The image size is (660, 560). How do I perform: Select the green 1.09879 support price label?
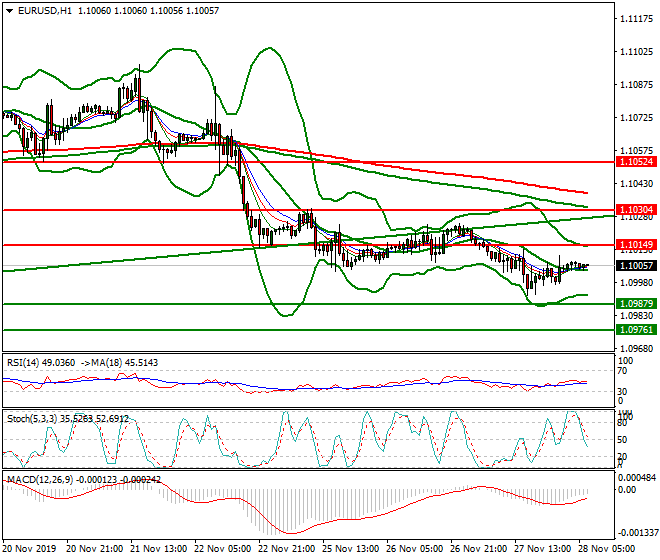tap(636, 304)
